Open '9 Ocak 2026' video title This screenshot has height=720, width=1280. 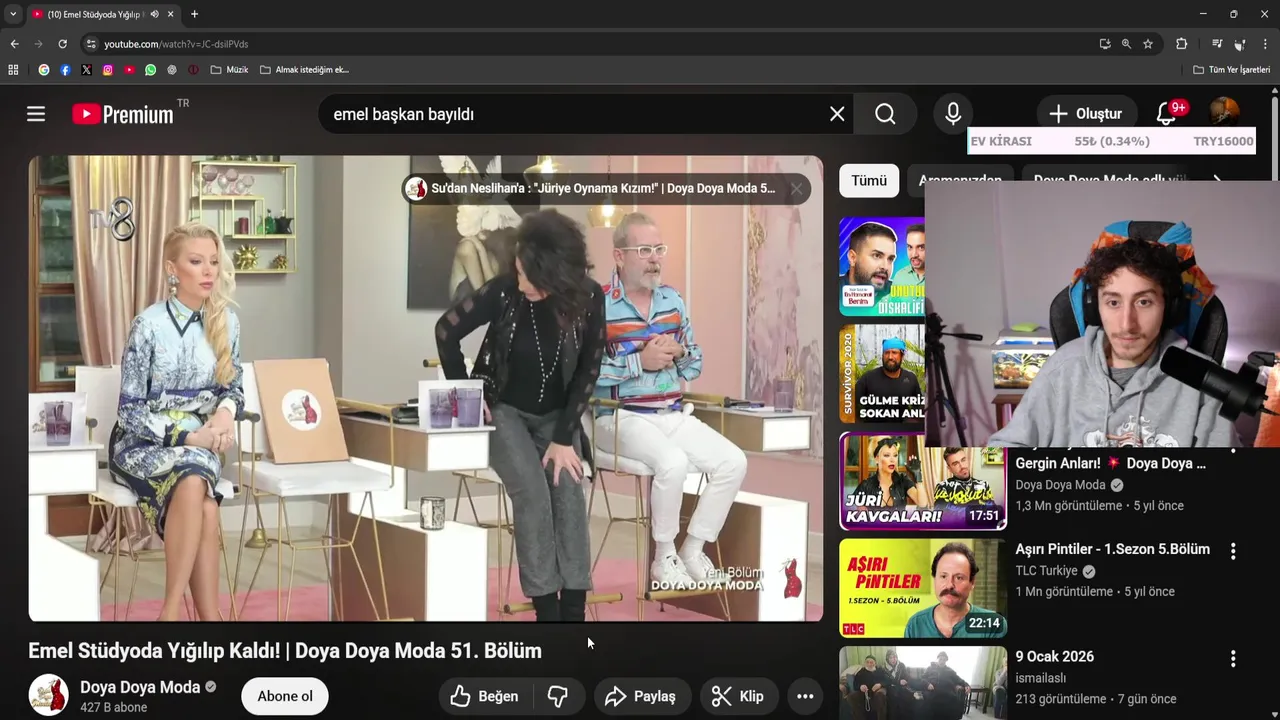tap(1054, 657)
